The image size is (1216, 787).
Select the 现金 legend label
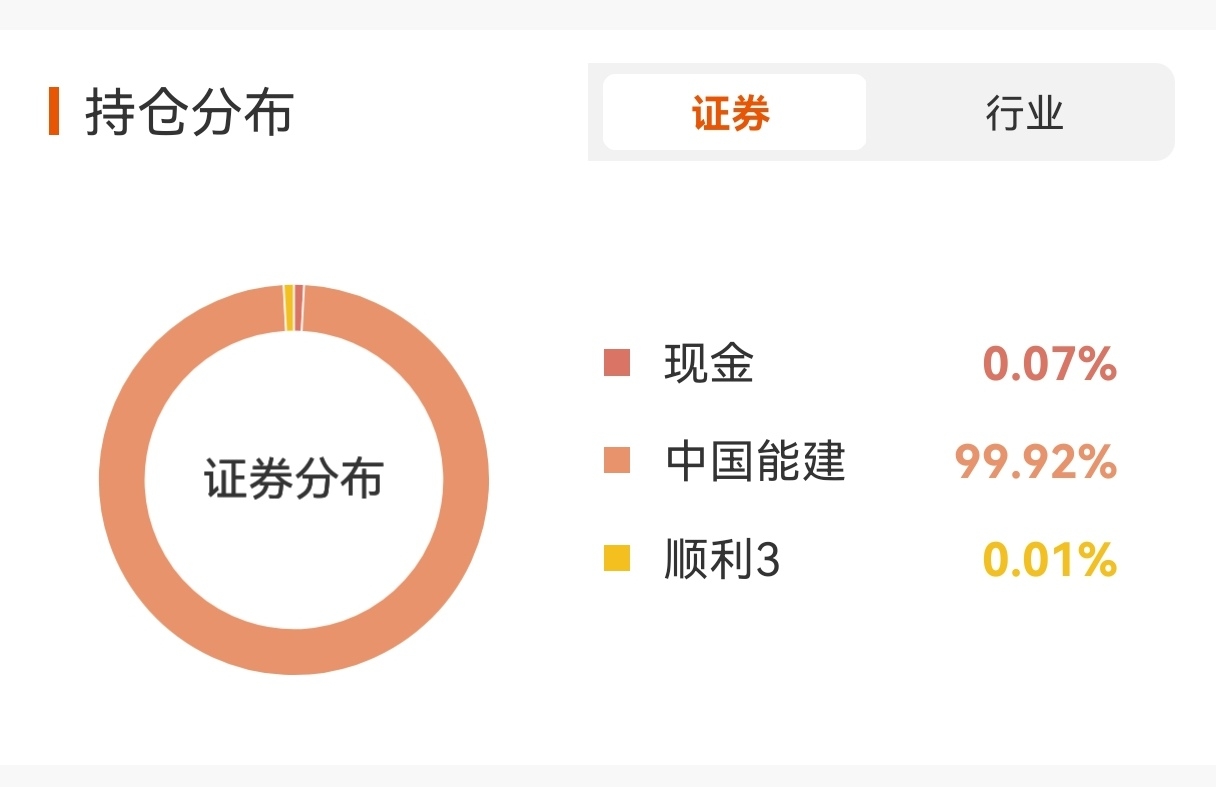709,363
